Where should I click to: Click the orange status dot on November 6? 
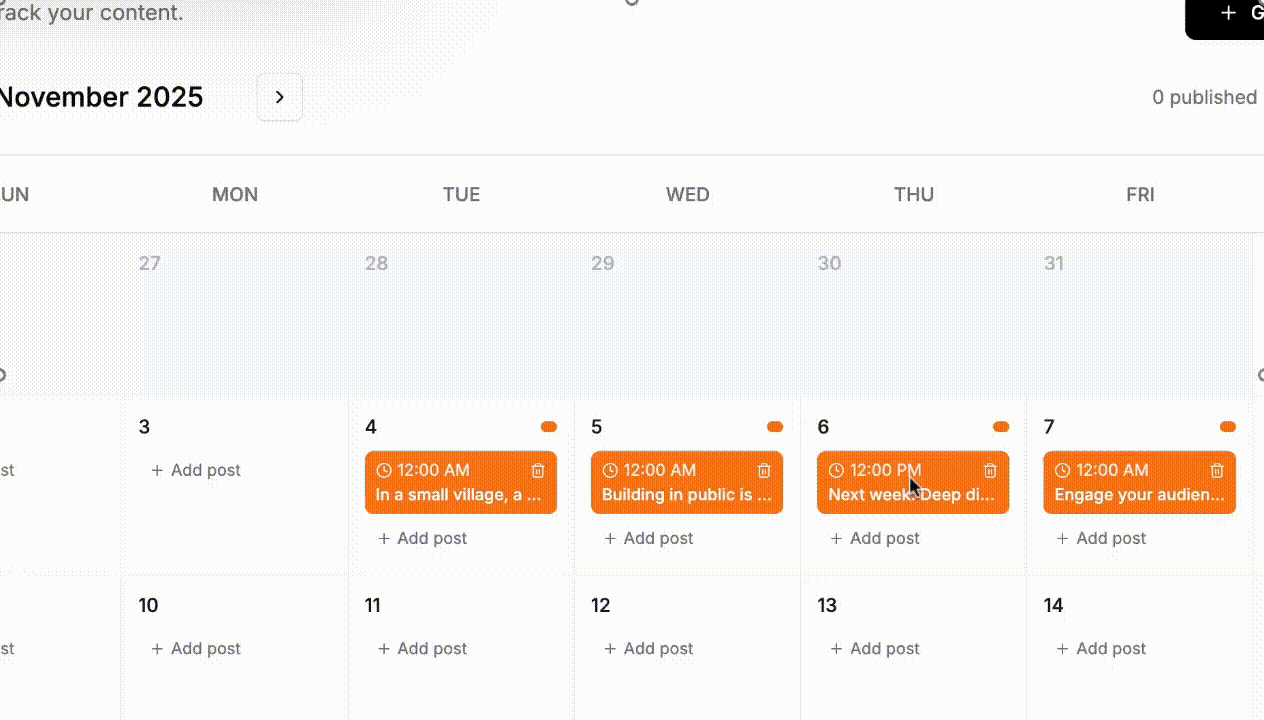point(1001,427)
